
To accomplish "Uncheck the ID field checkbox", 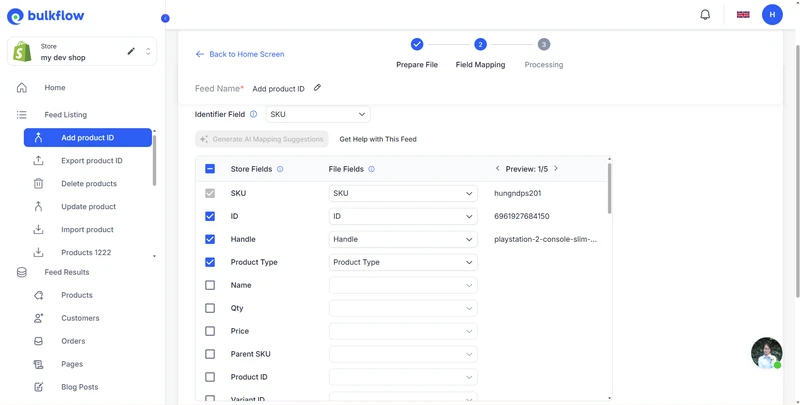I will point(210,216).
